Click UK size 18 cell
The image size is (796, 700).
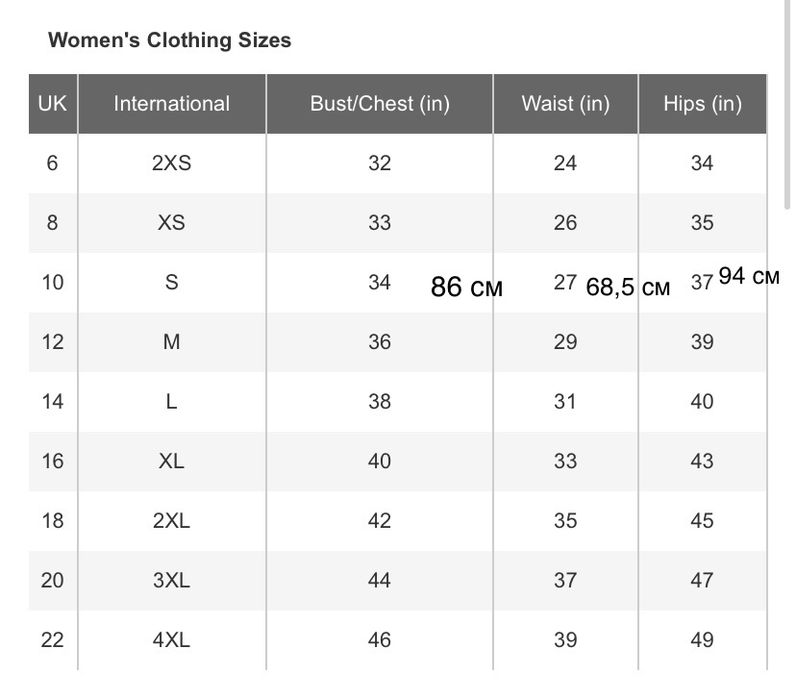pos(52,520)
